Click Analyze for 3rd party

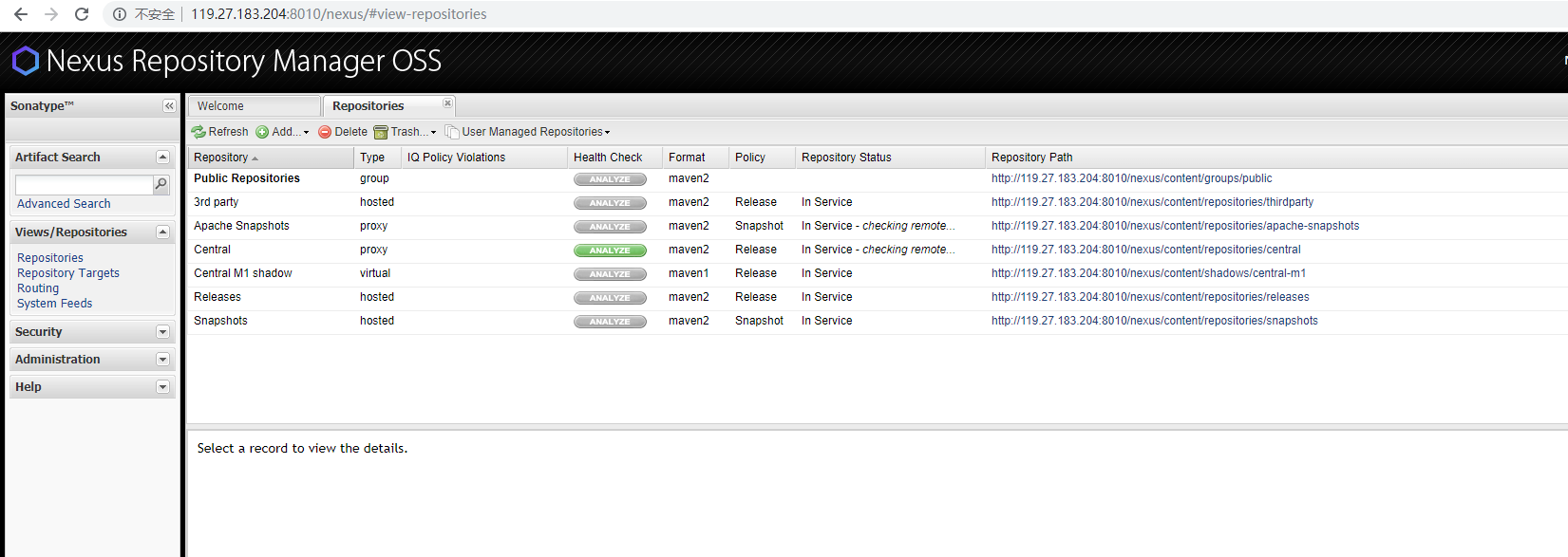pos(610,203)
